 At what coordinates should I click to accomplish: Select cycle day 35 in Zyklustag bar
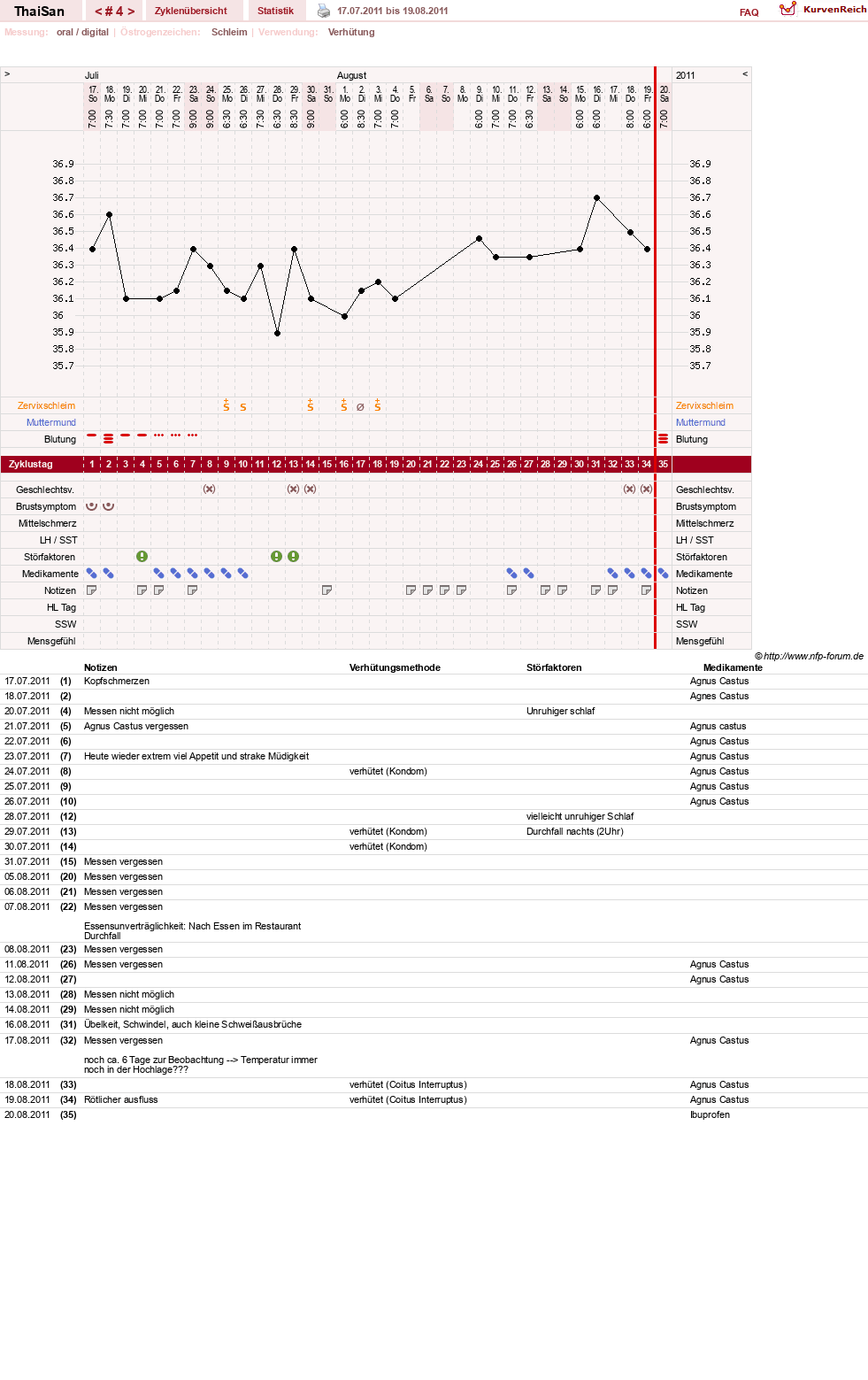(664, 464)
